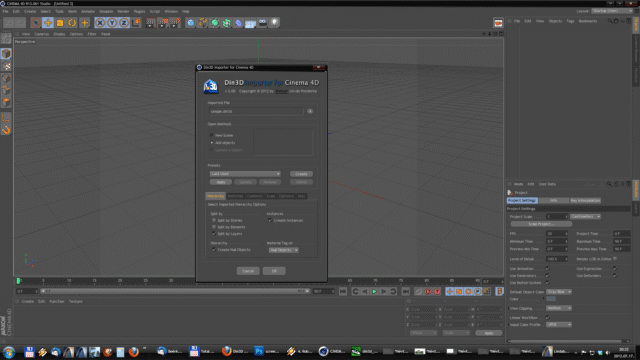This screenshot has height=360, width=640.
Task: Click the Imported File path field
Action: click(x=256, y=111)
